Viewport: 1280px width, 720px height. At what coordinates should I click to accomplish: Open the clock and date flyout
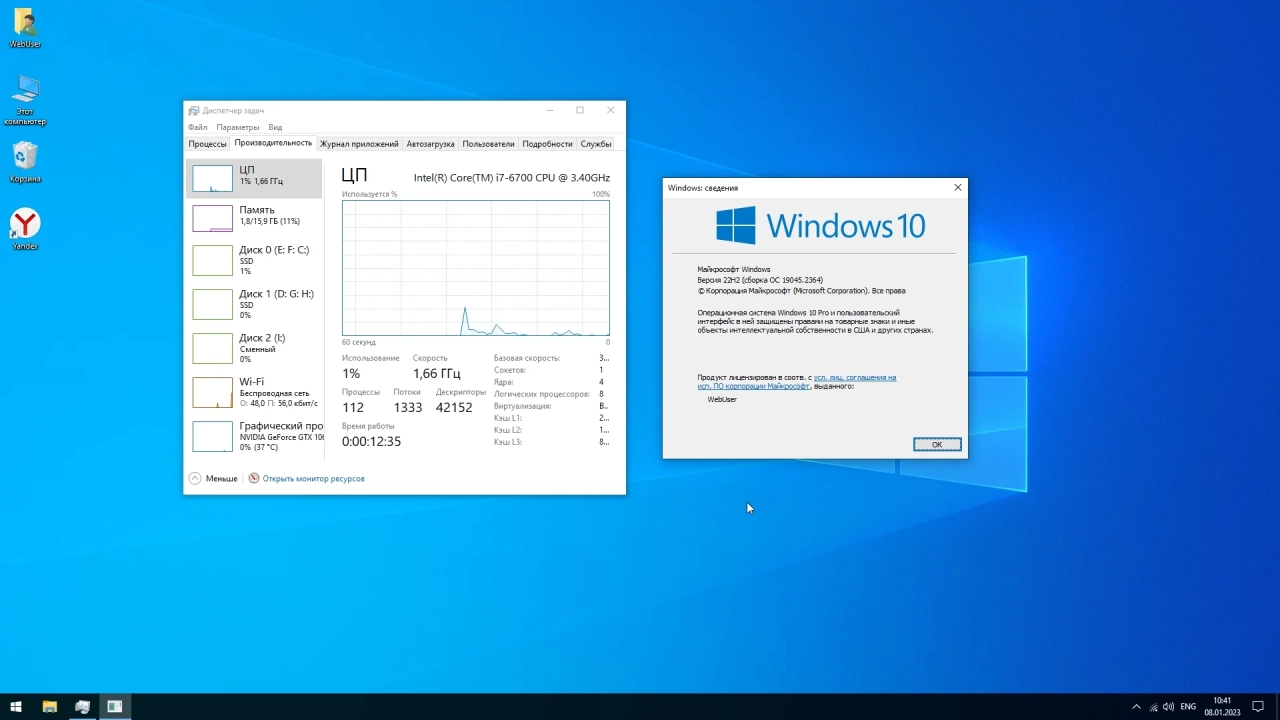pyautogui.click(x=1222, y=706)
